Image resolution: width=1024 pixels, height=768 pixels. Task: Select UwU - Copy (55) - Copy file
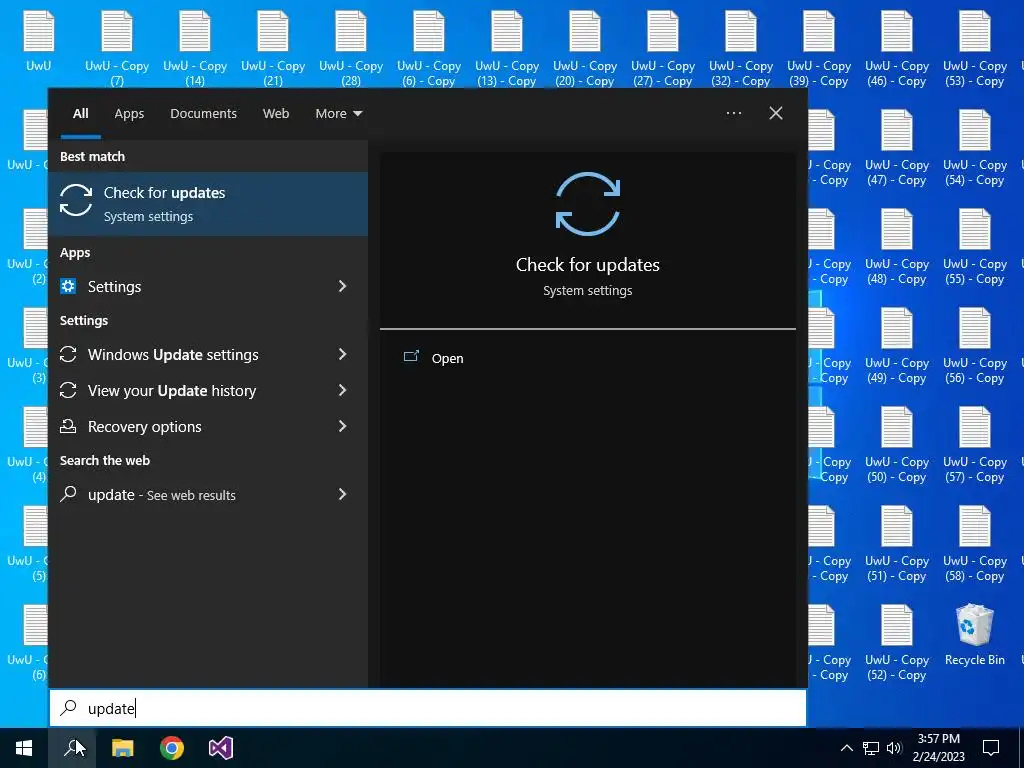pos(975,246)
